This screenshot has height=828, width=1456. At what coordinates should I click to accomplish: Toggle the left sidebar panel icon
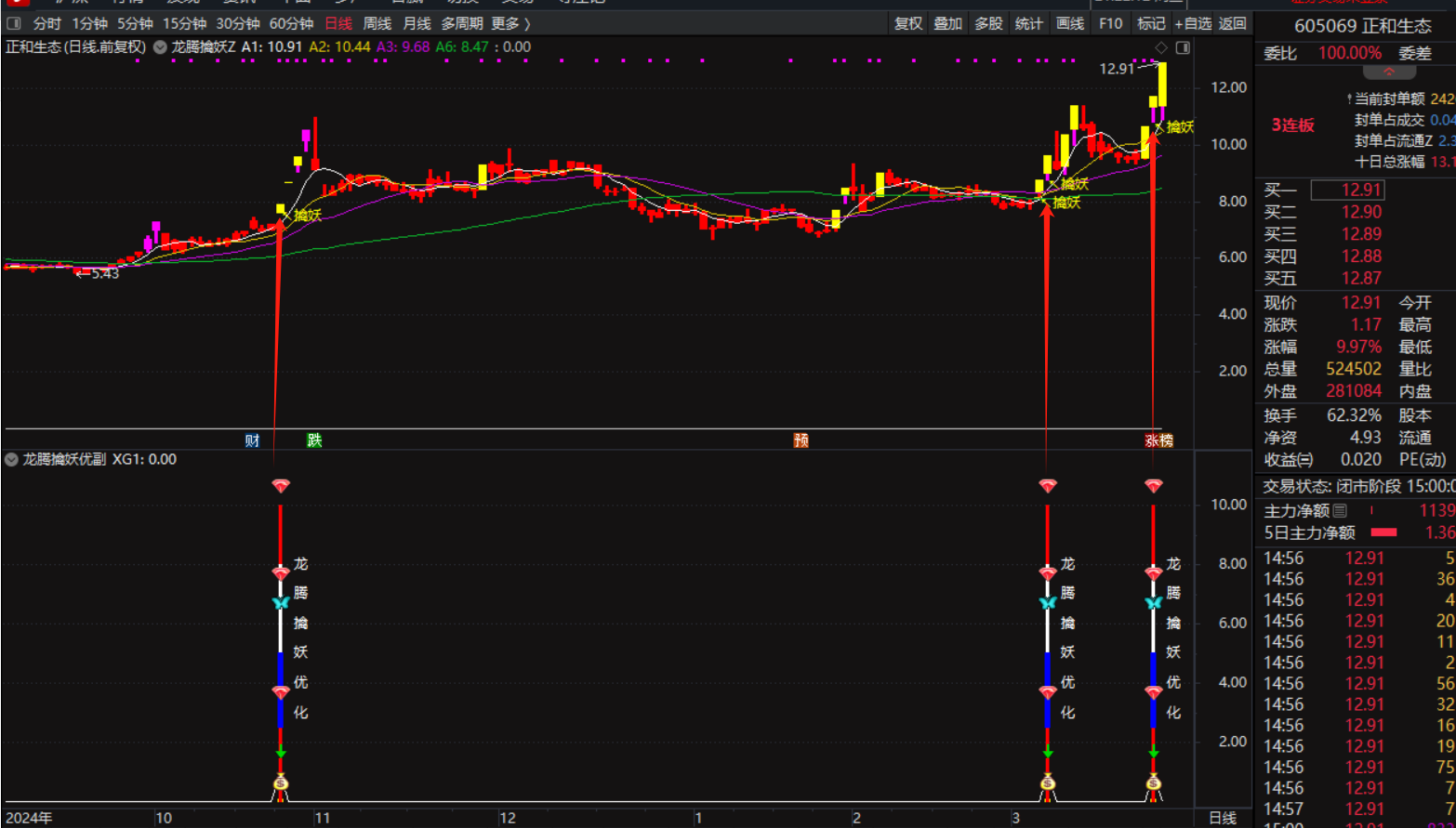tap(14, 23)
